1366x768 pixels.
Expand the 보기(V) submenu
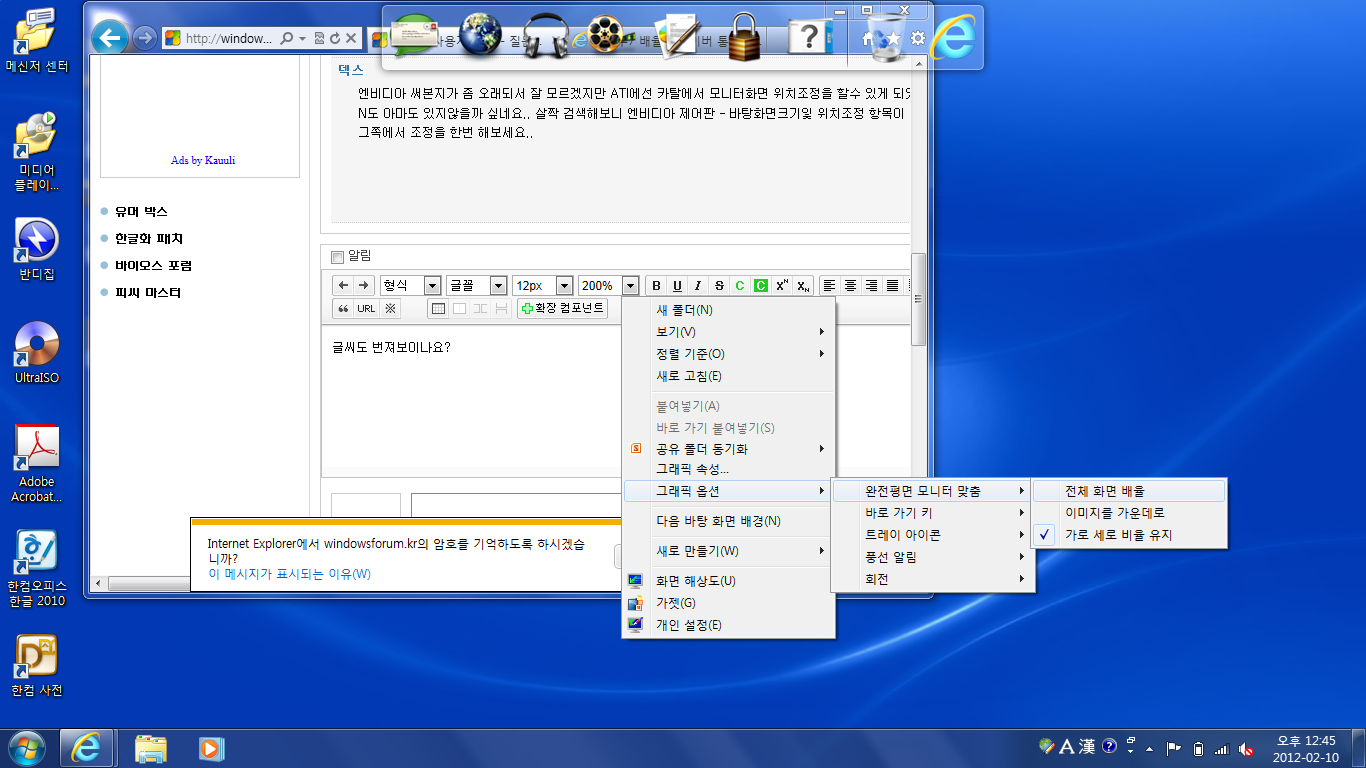pyautogui.click(x=728, y=332)
